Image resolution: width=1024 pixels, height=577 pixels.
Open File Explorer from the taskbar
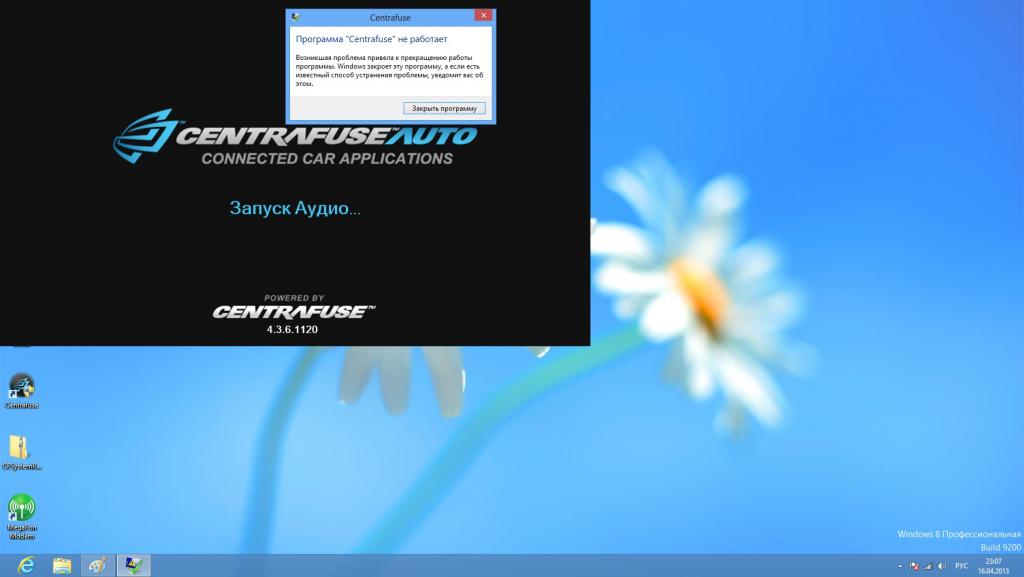tap(62, 565)
